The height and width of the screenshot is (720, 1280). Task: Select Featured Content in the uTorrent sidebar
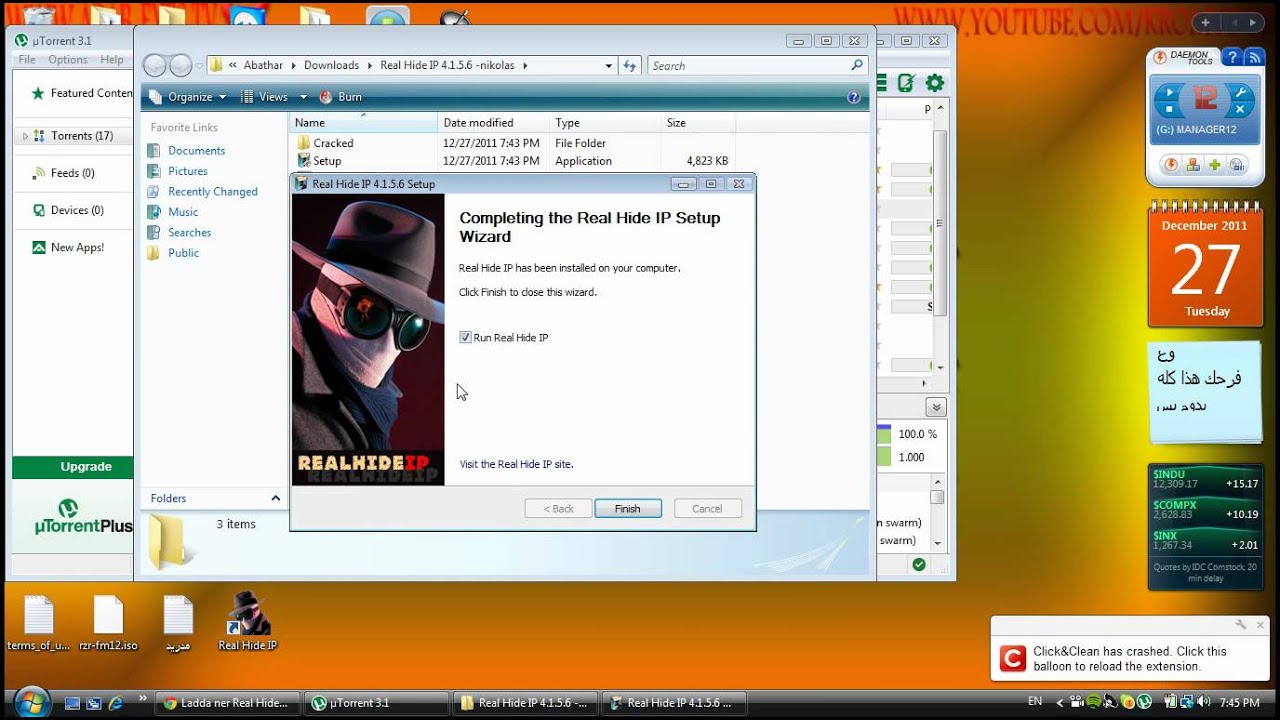tap(82, 93)
